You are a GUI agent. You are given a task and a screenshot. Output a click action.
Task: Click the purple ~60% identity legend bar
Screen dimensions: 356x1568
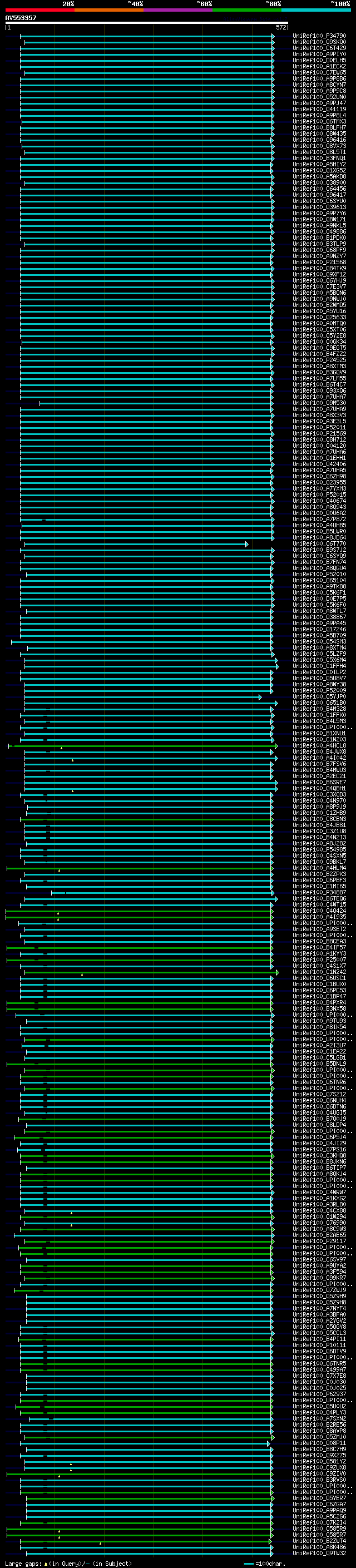(x=179, y=10)
